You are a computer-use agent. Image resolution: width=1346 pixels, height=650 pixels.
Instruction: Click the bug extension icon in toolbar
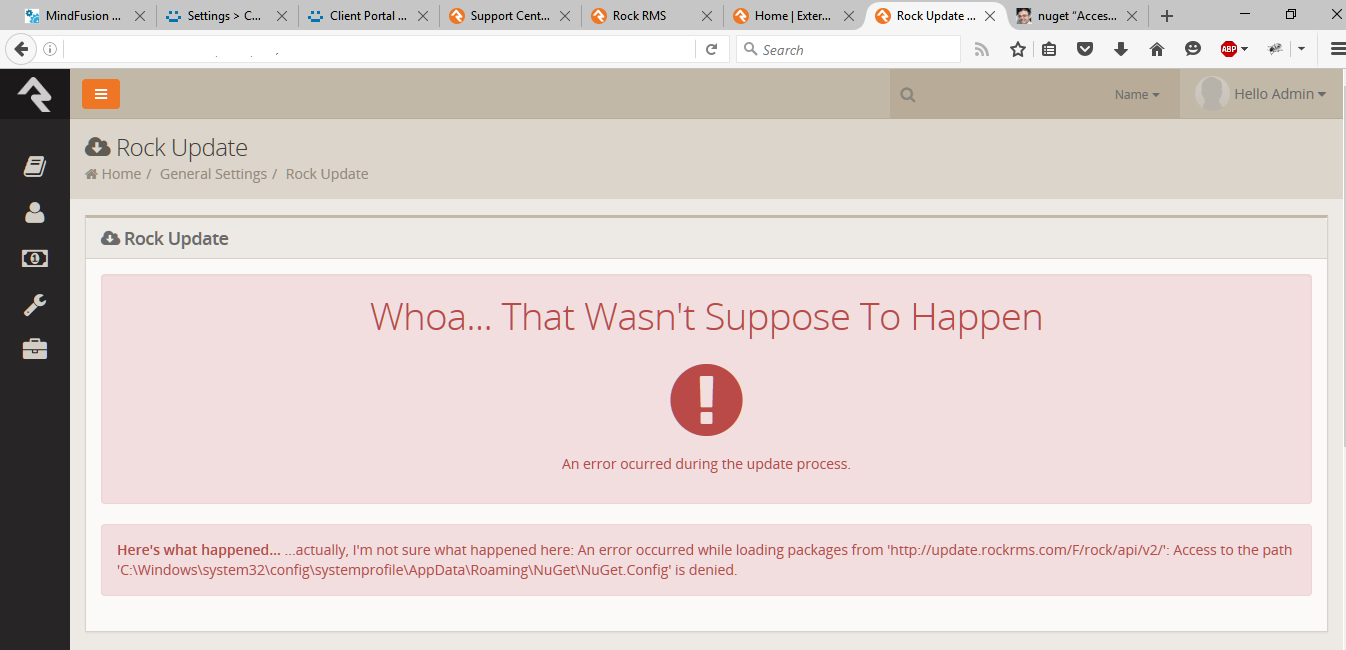tap(1276, 49)
